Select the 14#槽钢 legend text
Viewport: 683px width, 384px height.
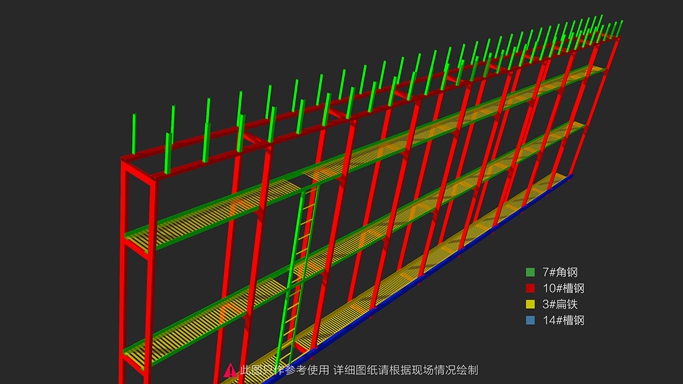563,320
